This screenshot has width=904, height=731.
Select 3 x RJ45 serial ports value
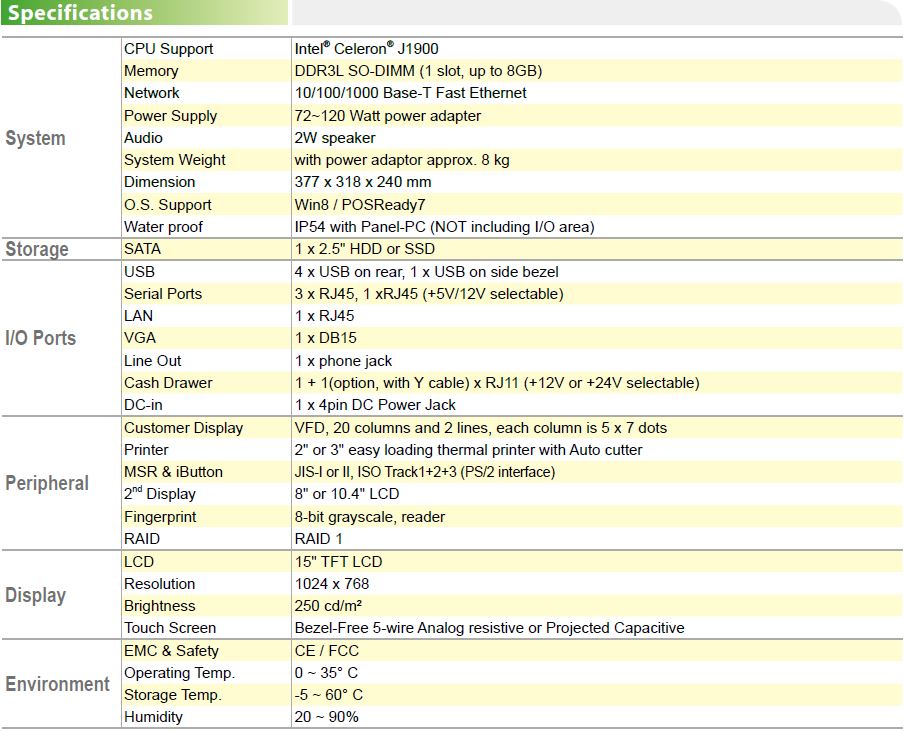pos(429,294)
